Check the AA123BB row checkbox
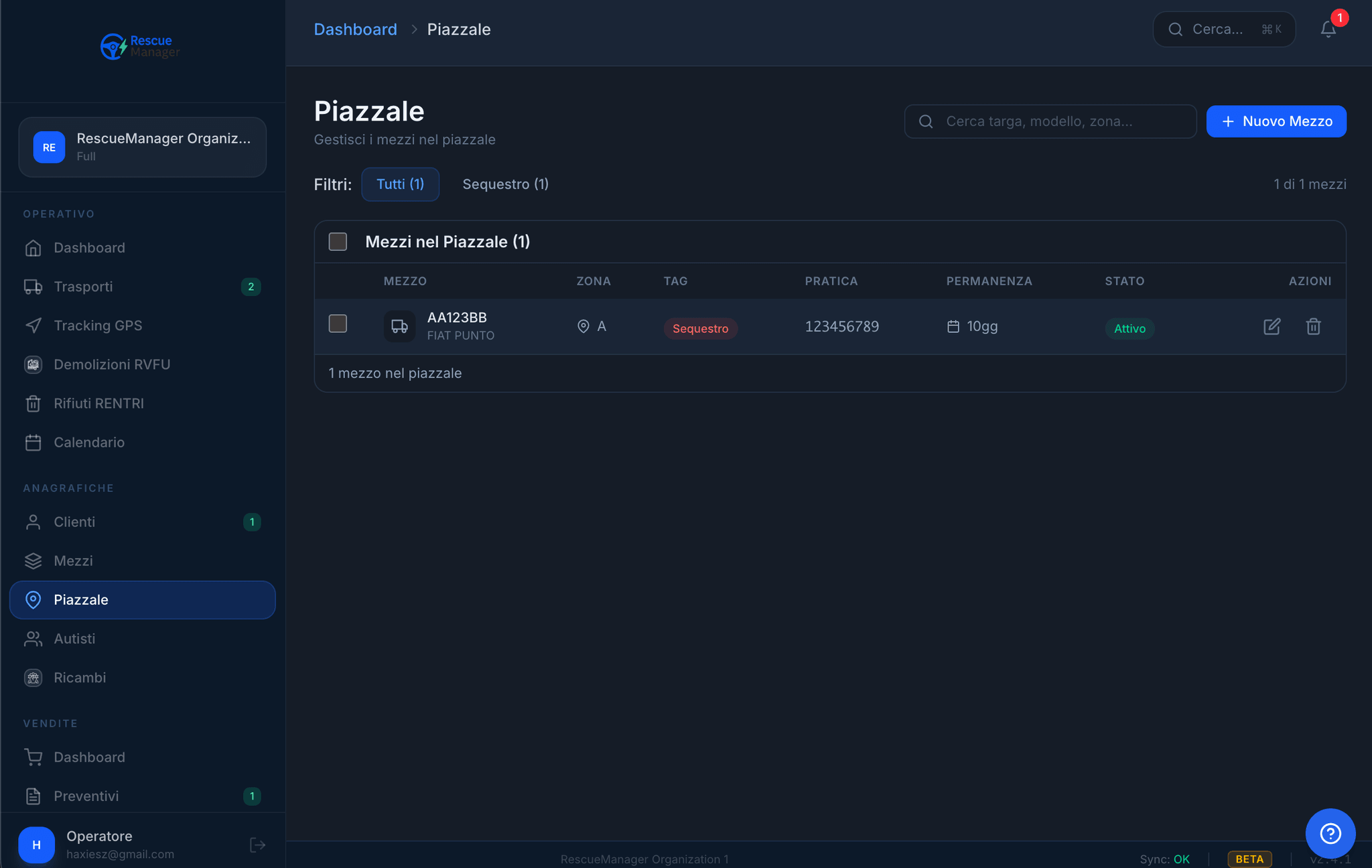Screen dimensions: 1372x868 click(x=338, y=324)
